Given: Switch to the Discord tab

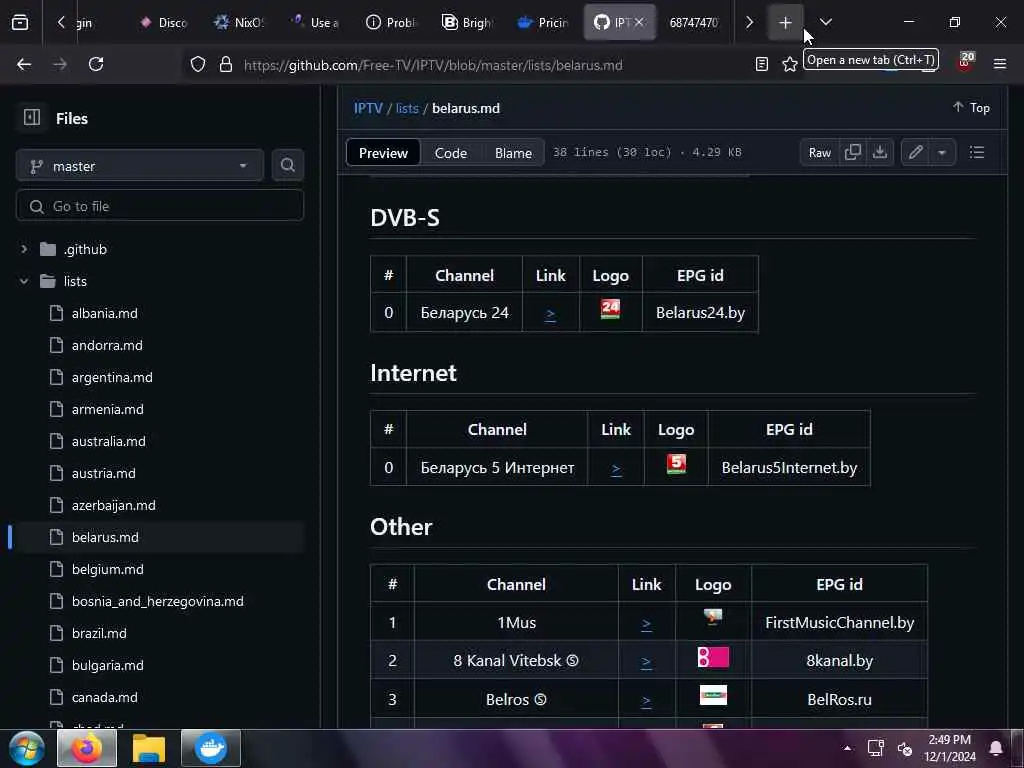Looking at the screenshot, I should pos(164,22).
